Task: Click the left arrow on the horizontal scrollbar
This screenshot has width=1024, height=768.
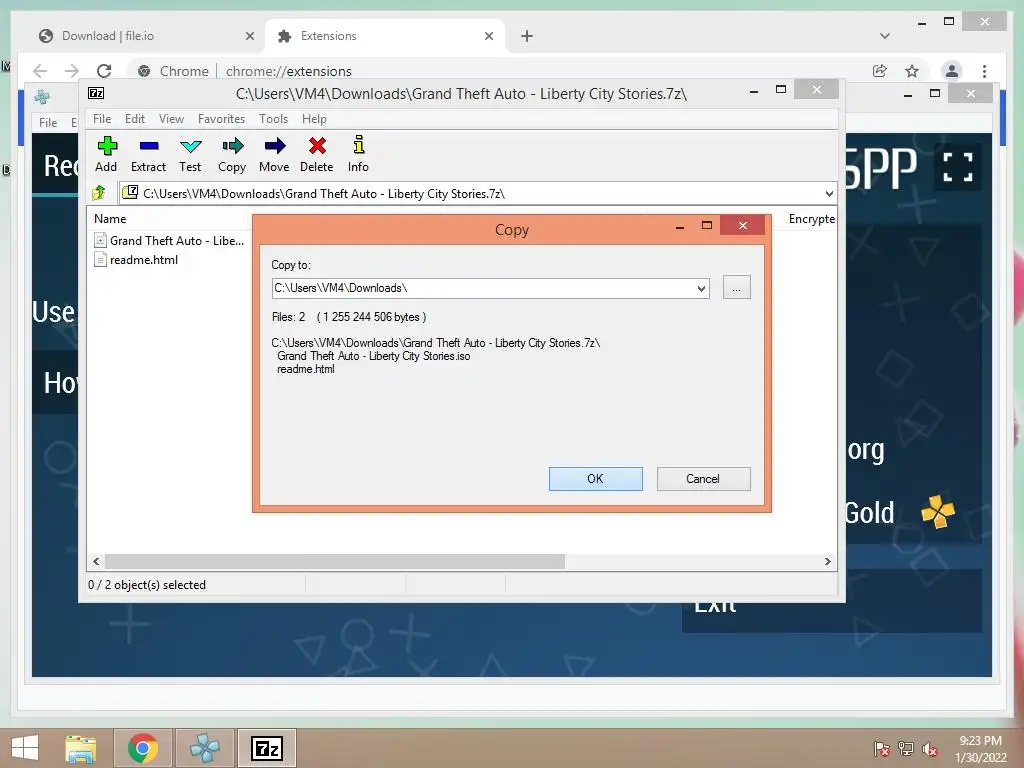Action: tap(97, 562)
